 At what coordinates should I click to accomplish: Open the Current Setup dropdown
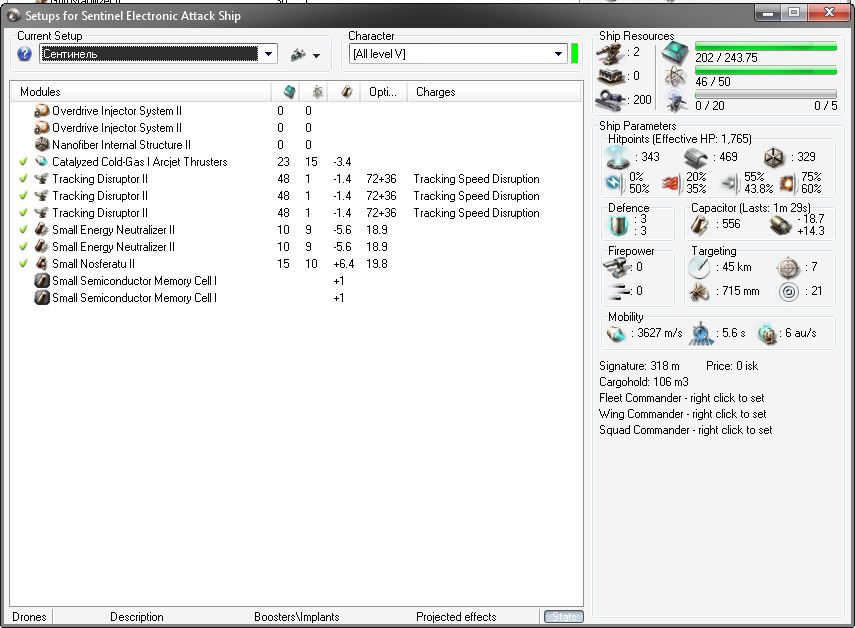pyautogui.click(x=268, y=54)
